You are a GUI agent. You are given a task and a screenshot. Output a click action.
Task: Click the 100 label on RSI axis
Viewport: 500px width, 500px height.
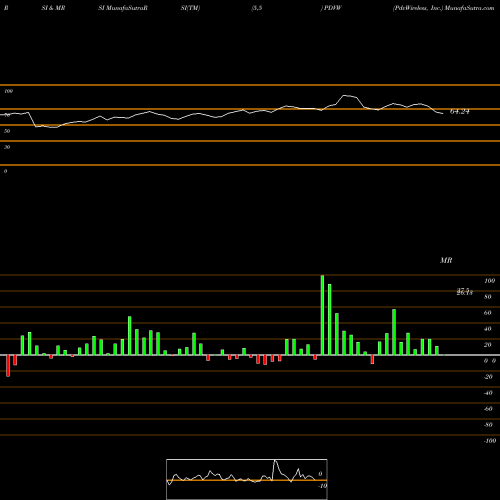8,91
